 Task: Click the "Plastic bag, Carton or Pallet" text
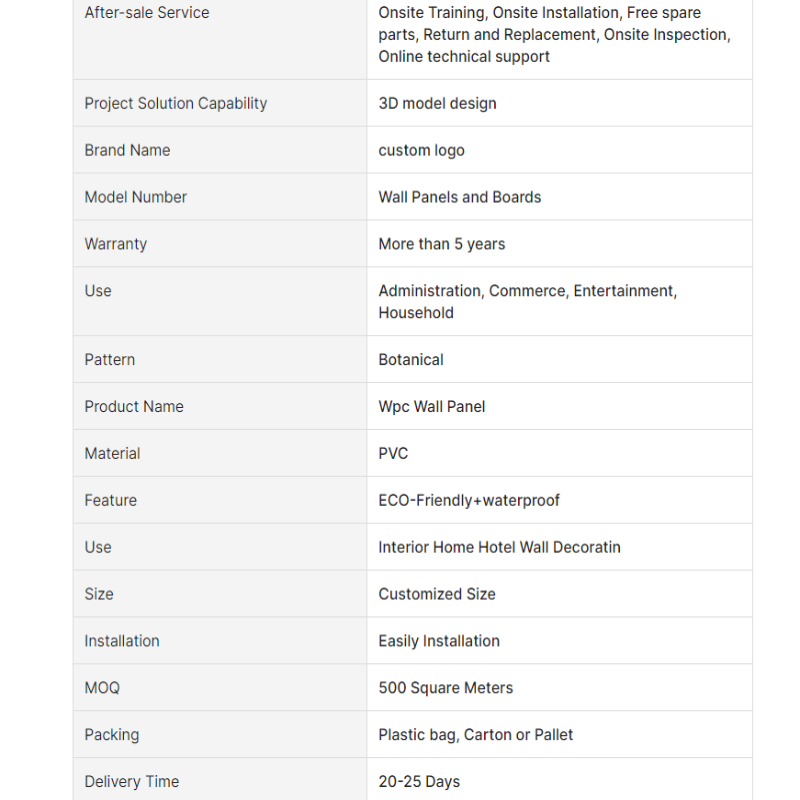476,735
